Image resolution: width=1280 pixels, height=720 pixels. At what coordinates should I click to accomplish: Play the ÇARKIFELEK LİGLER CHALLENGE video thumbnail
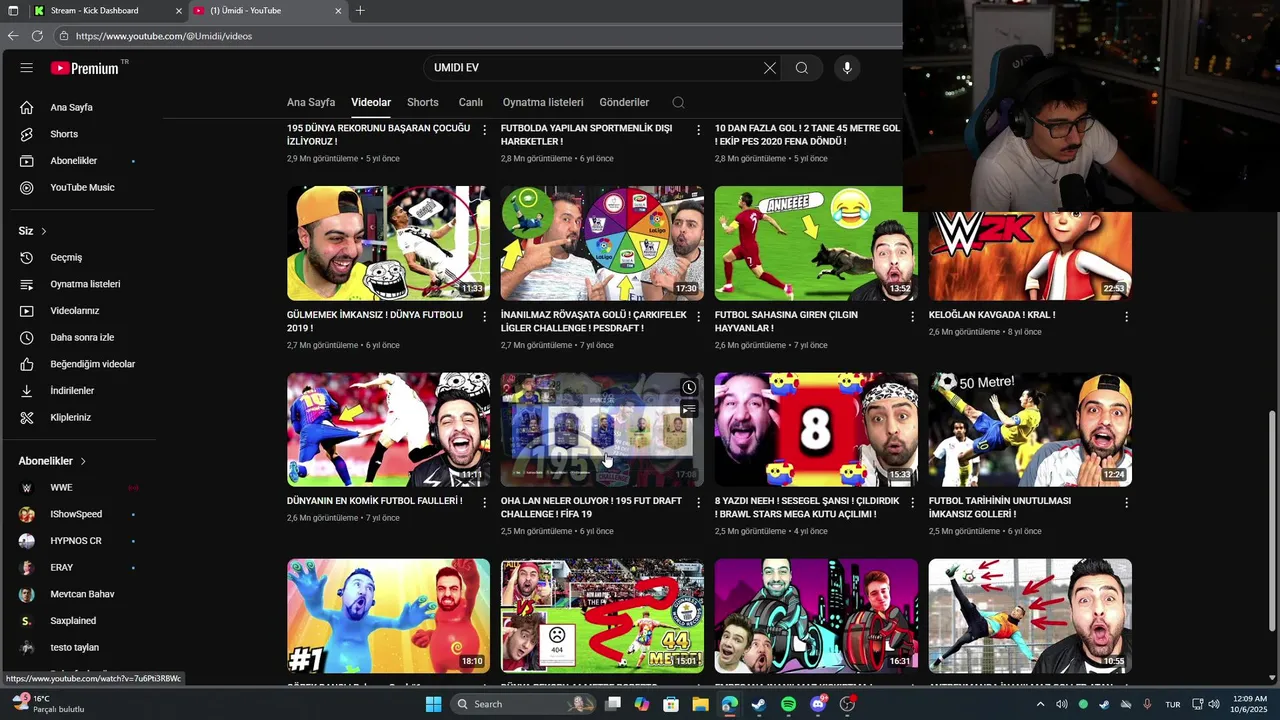point(602,243)
